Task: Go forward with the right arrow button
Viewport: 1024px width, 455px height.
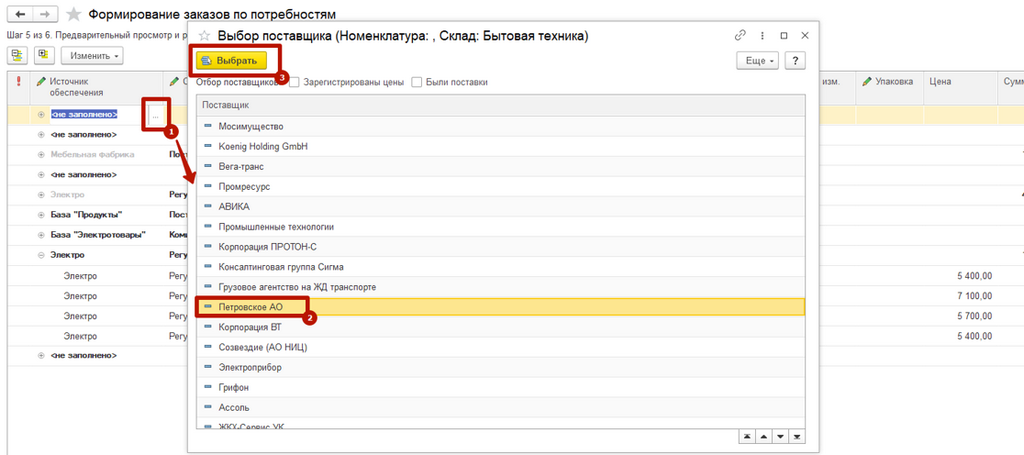Action: [x=43, y=14]
